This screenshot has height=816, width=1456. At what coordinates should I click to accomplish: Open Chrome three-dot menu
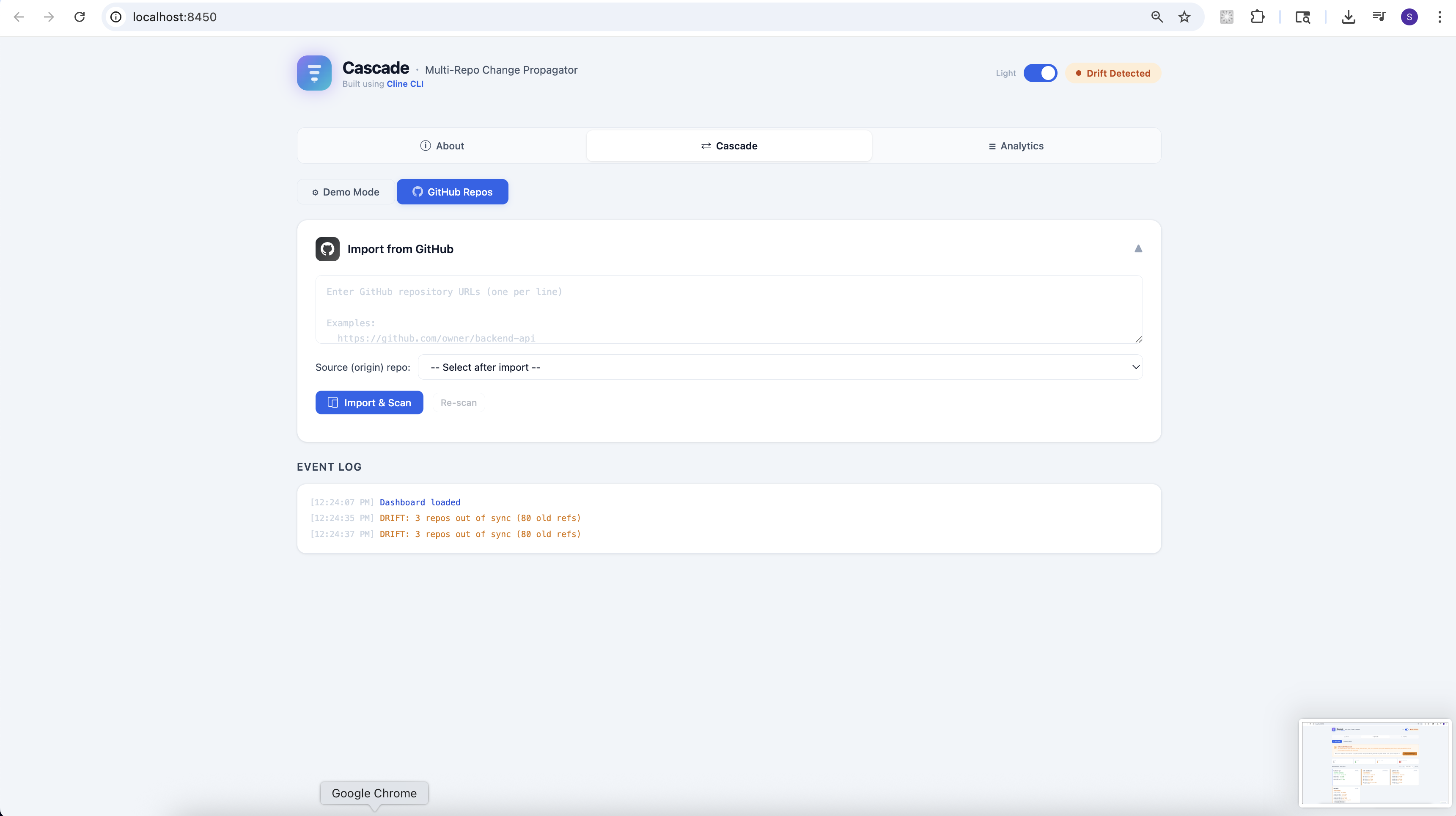pos(1439,17)
